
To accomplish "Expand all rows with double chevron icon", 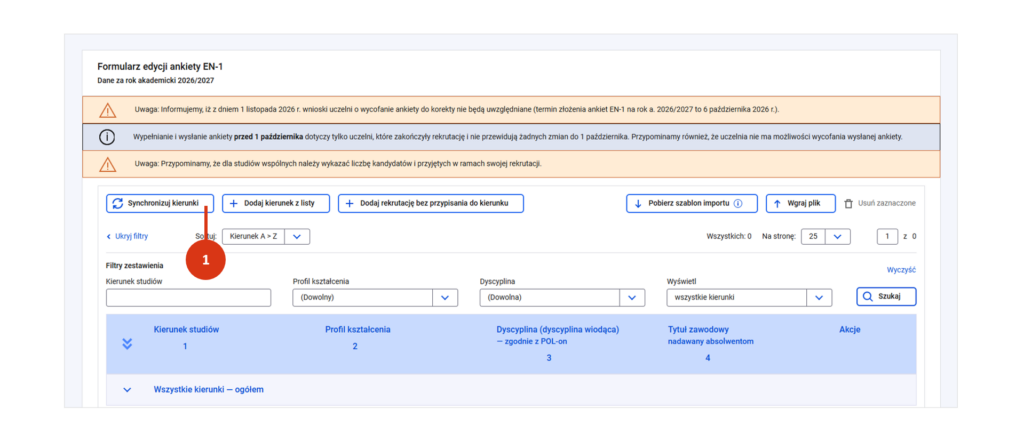I will tap(127, 344).
